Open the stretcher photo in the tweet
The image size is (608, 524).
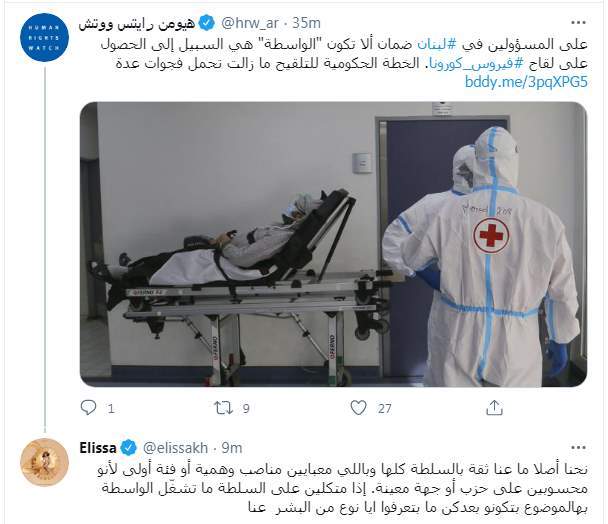[333, 244]
